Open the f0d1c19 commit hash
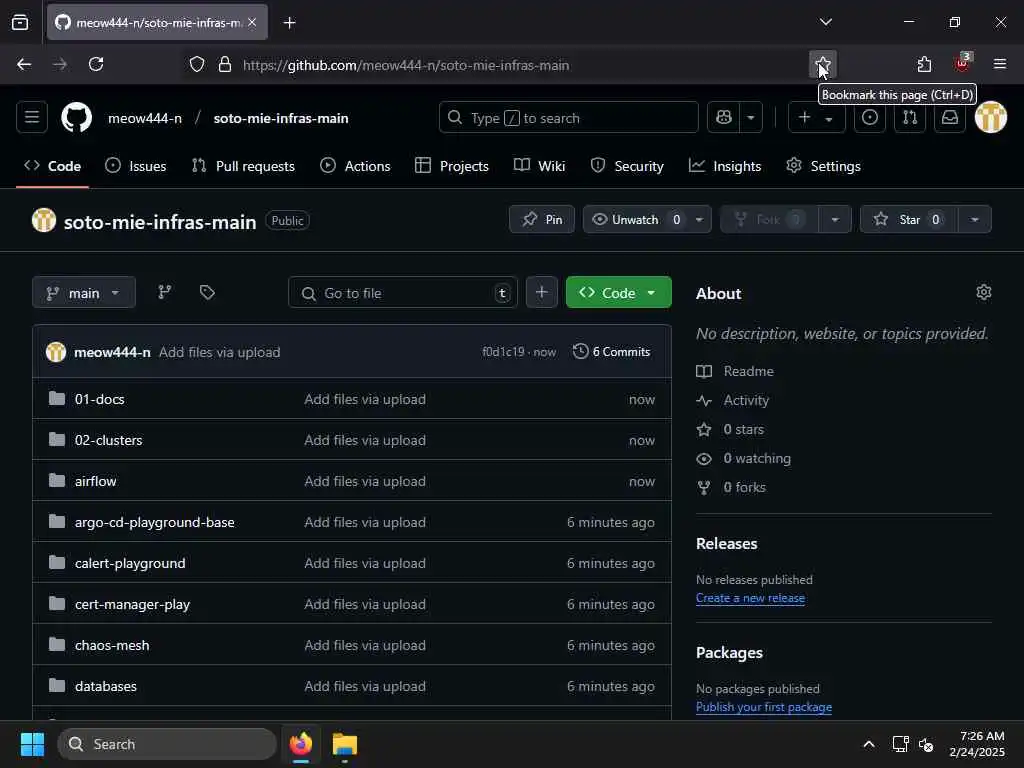This screenshot has height=768, width=1024. [x=503, y=352]
